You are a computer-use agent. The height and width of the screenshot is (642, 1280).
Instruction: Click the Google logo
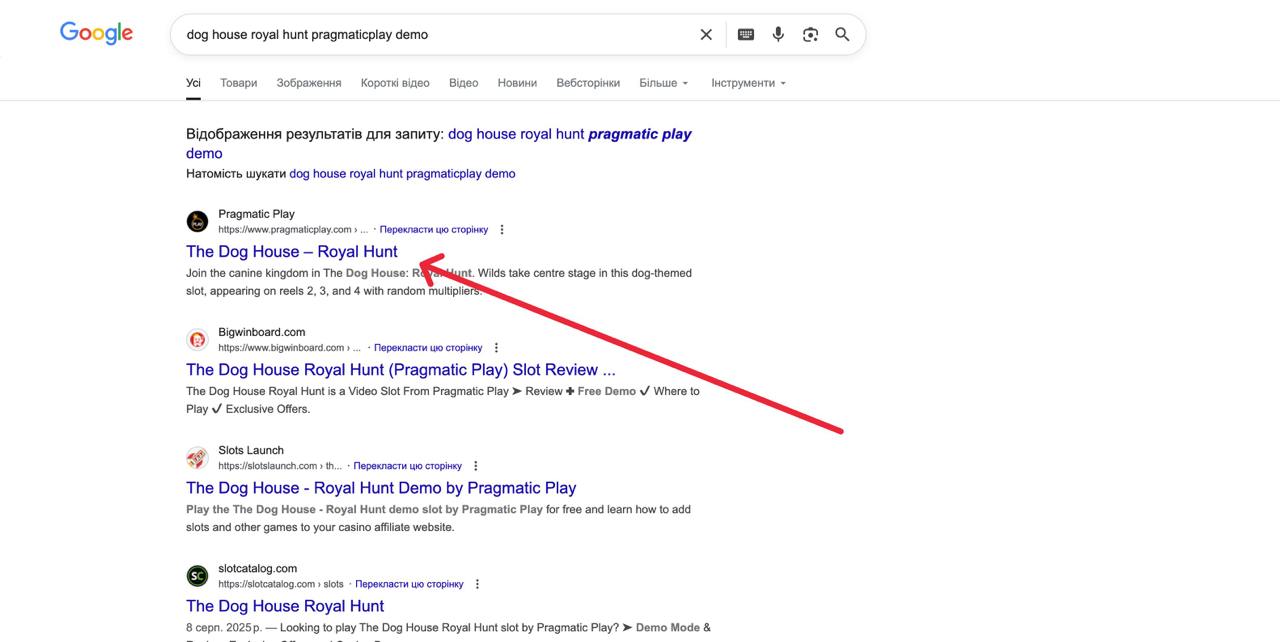click(x=97, y=33)
